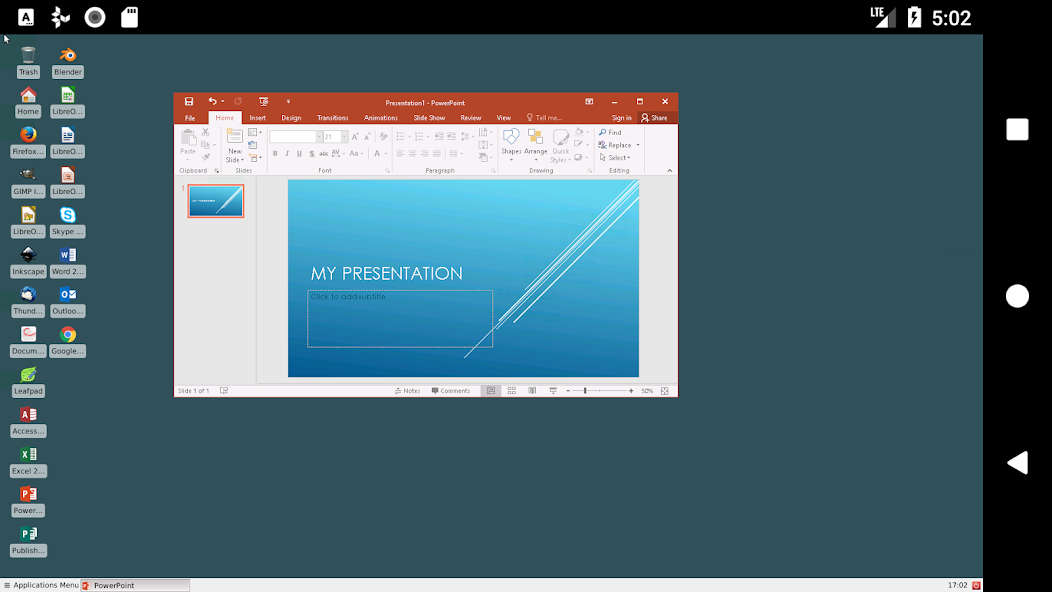Switch to the Design tab
The width and height of the screenshot is (1052, 592).
point(291,118)
